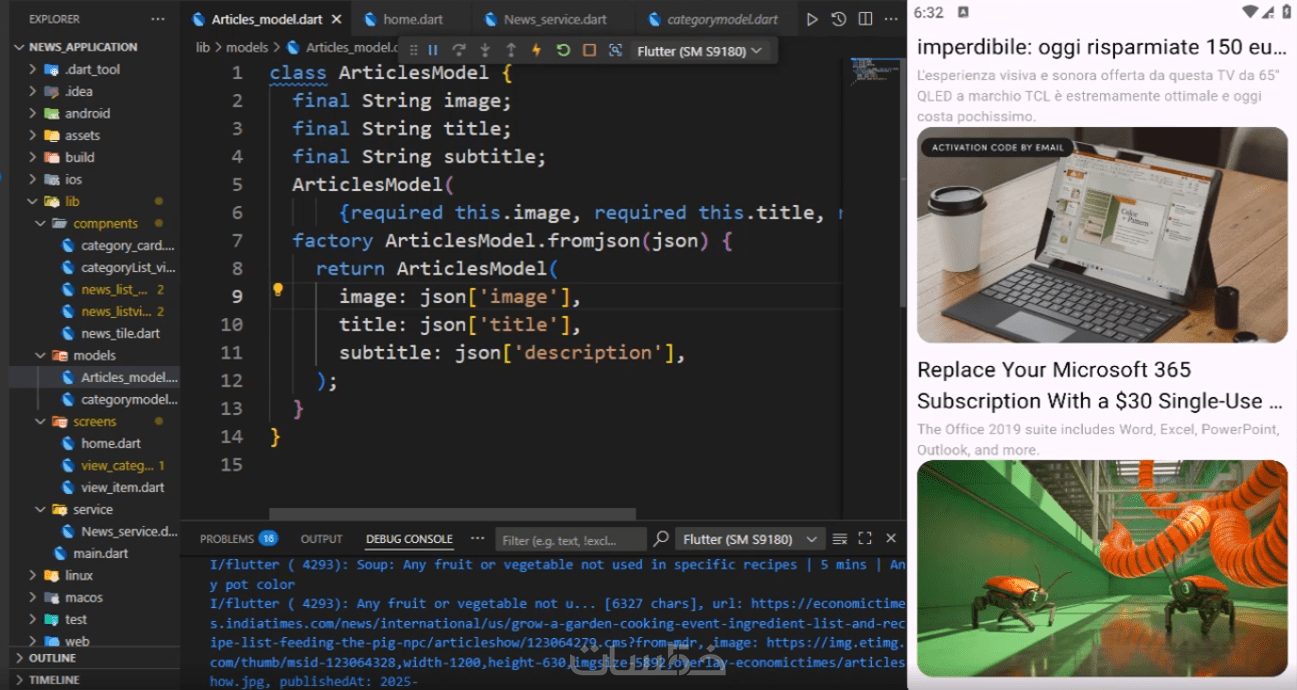1297x690 pixels.
Task: Click the lightbulb quick-fix icon on line 9
Action: coord(279,290)
